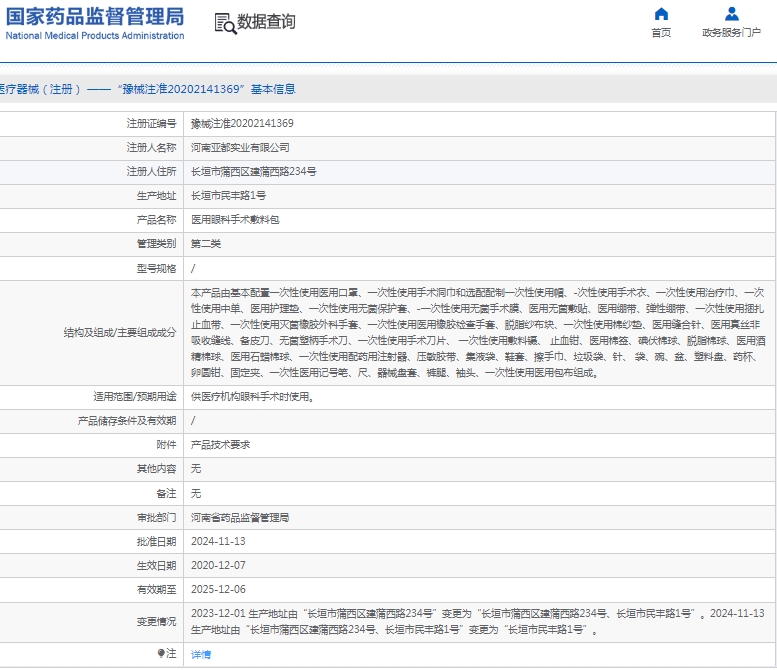Click the 河南省药品监督管理局 value
Screen dimensions: 777x670
click(240, 517)
